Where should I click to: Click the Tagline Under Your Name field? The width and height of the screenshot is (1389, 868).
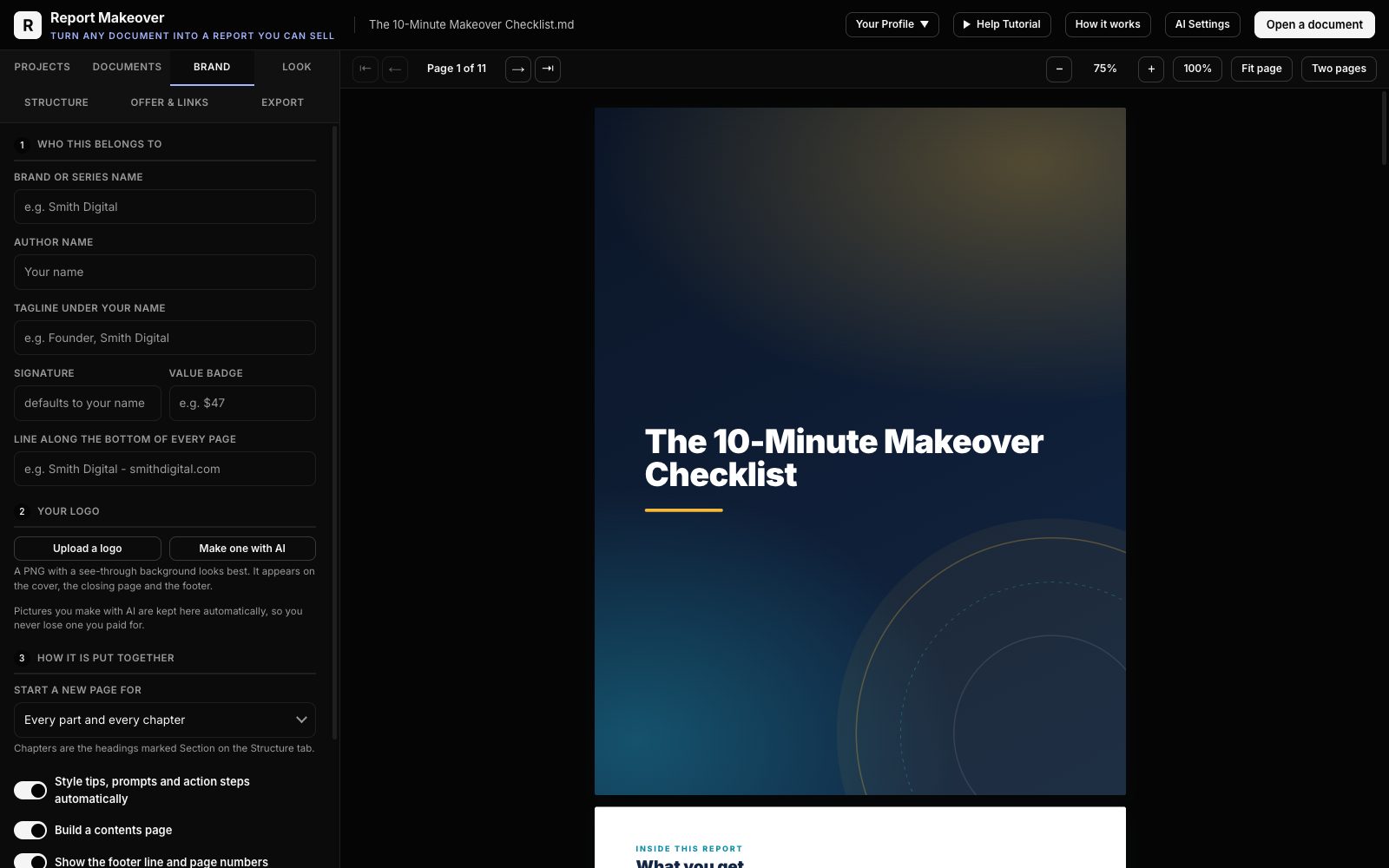tap(165, 338)
